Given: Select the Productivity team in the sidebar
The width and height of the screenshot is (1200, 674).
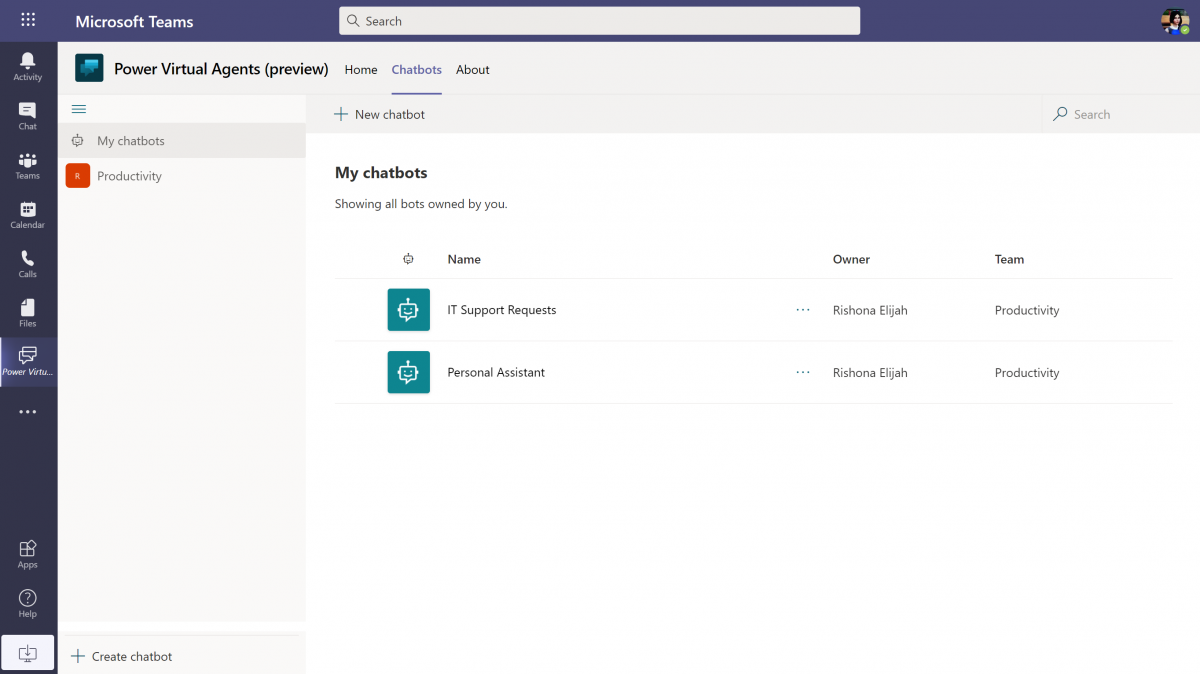Looking at the screenshot, I should [128, 175].
